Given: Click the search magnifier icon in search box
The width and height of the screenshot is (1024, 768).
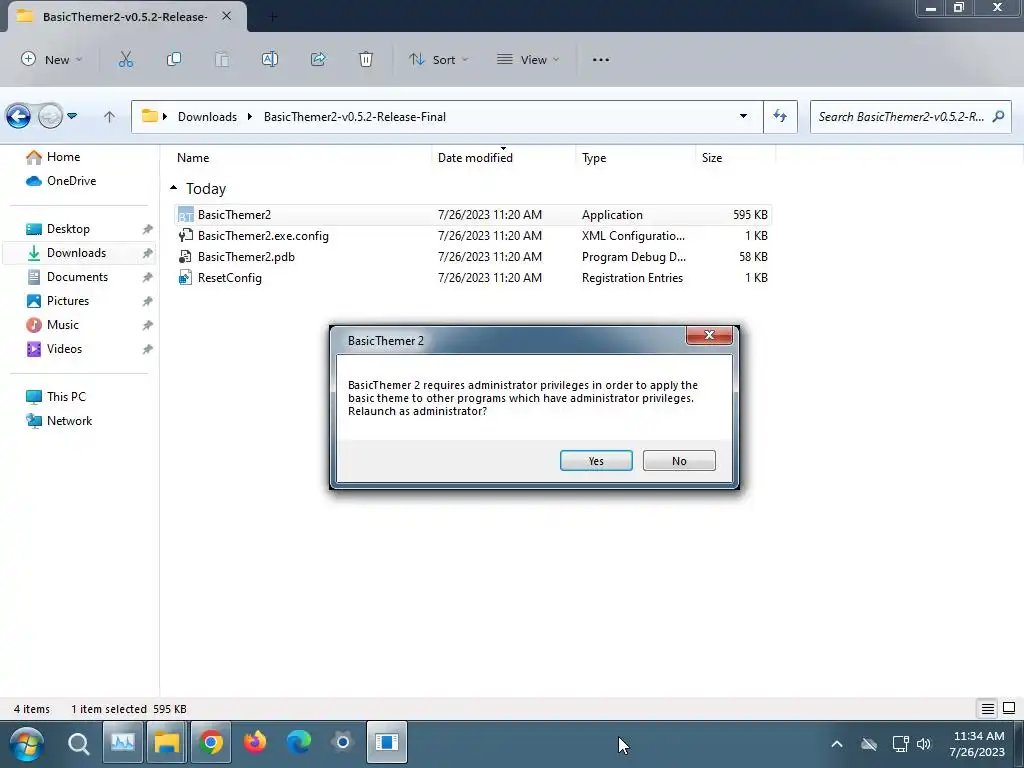Looking at the screenshot, I should pos(998,116).
